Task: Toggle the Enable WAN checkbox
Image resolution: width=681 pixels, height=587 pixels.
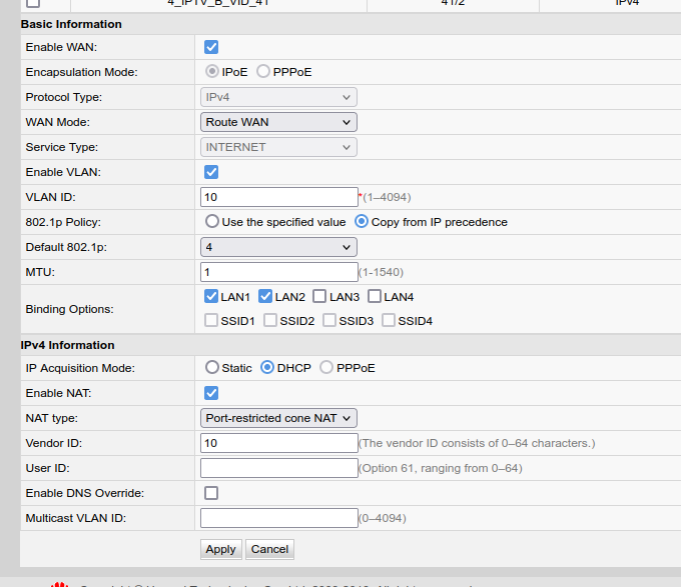Action: [211, 47]
